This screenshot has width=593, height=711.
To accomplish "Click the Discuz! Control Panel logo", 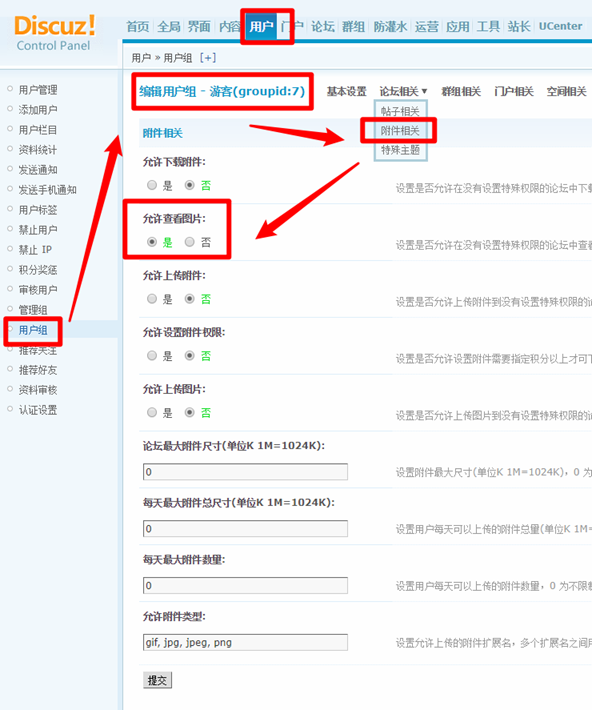I will coord(55,33).
